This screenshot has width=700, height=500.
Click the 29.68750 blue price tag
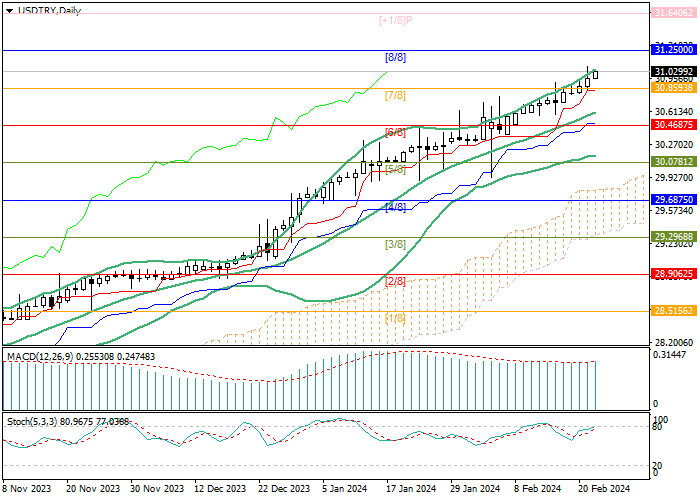coord(673,199)
